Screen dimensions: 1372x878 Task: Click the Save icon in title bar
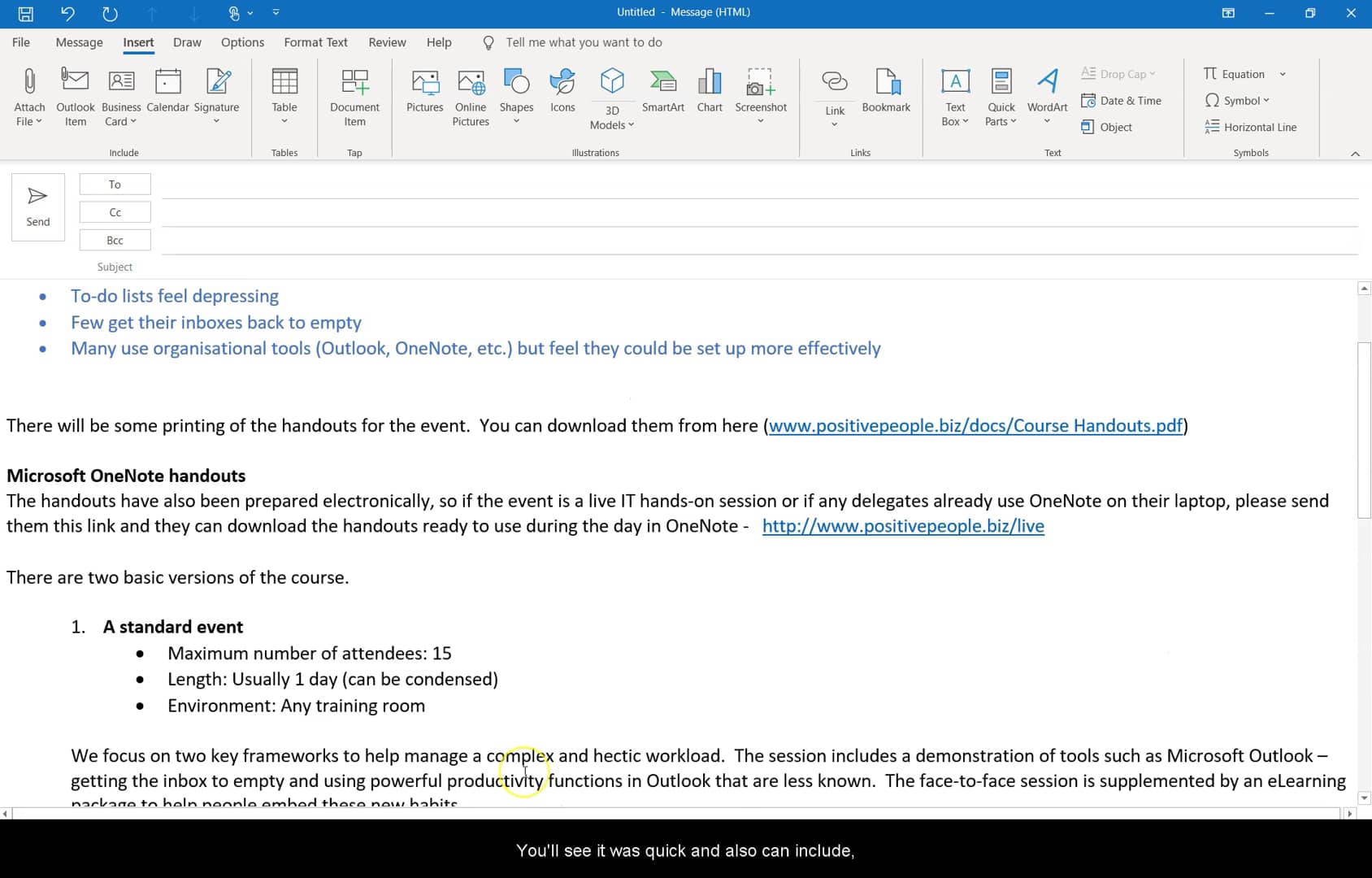pyautogui.click(x=26, y=13)
